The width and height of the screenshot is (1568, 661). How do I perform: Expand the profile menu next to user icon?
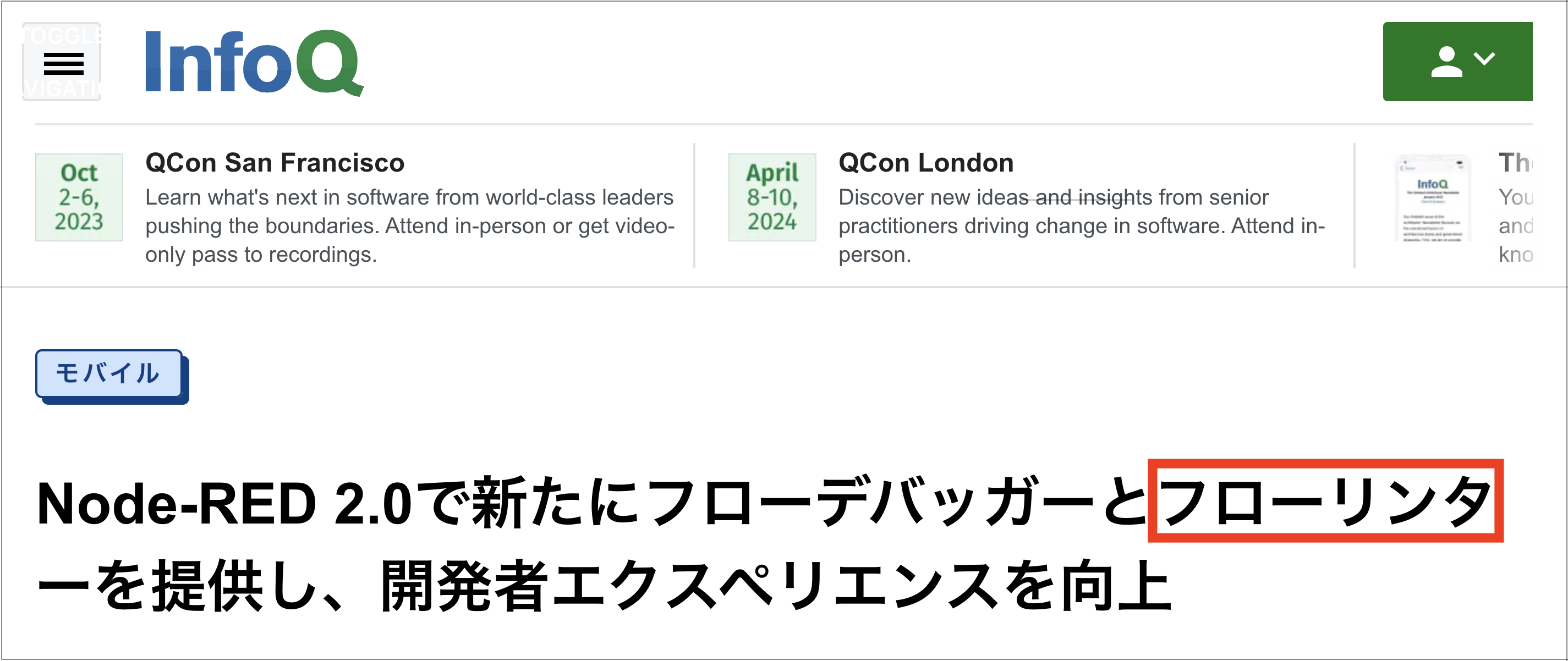tap(1485, 60)
